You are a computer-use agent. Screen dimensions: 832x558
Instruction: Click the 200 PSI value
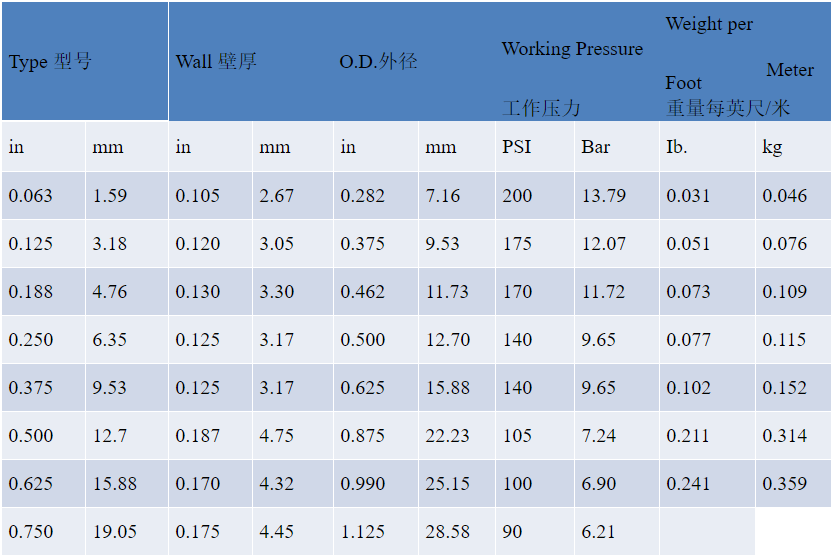click(517, 196)
